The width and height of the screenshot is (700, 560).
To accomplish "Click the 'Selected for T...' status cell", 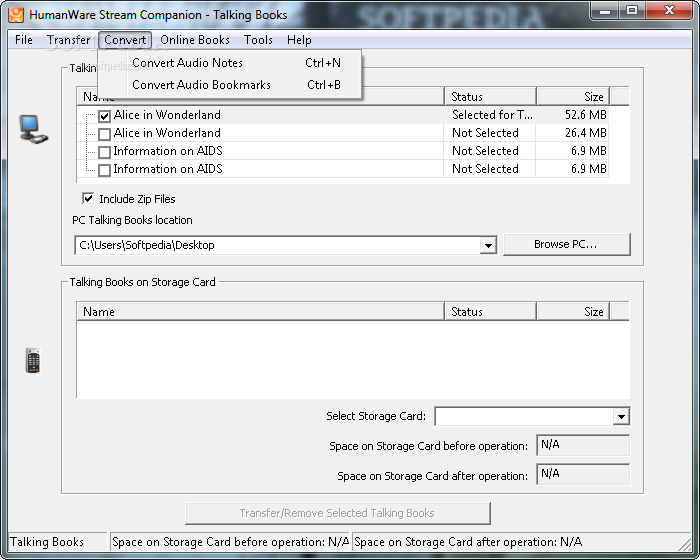I will (x=492, y=115).
